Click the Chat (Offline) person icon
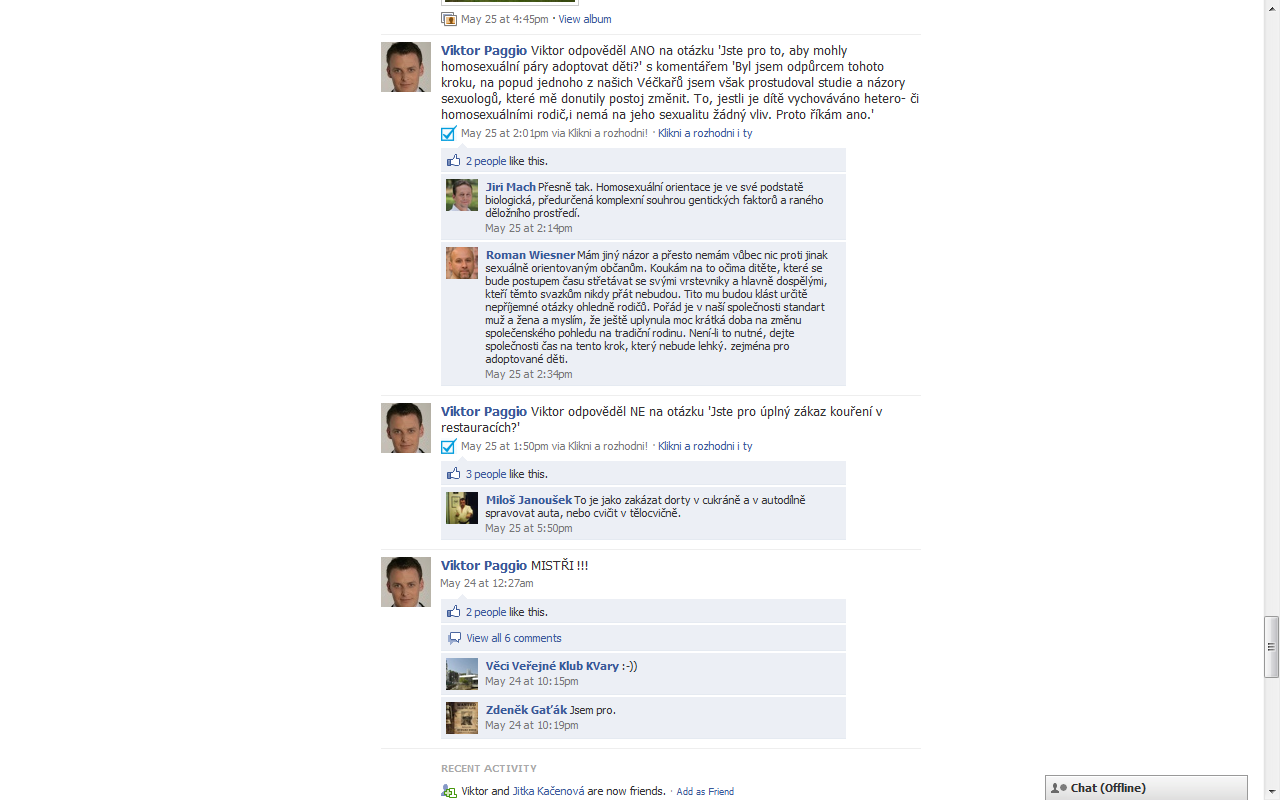1280x800 pixels. 1058,788
